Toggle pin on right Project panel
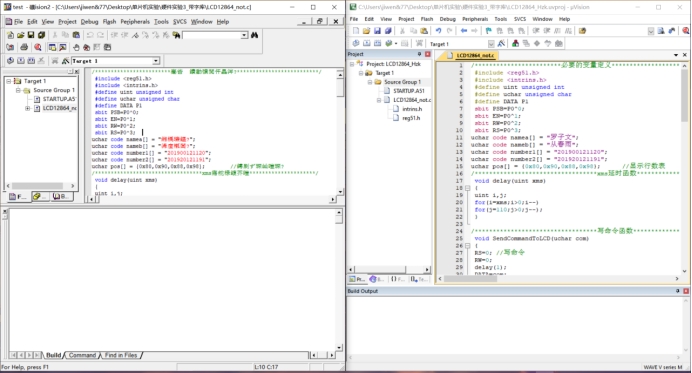 point(419,54)
